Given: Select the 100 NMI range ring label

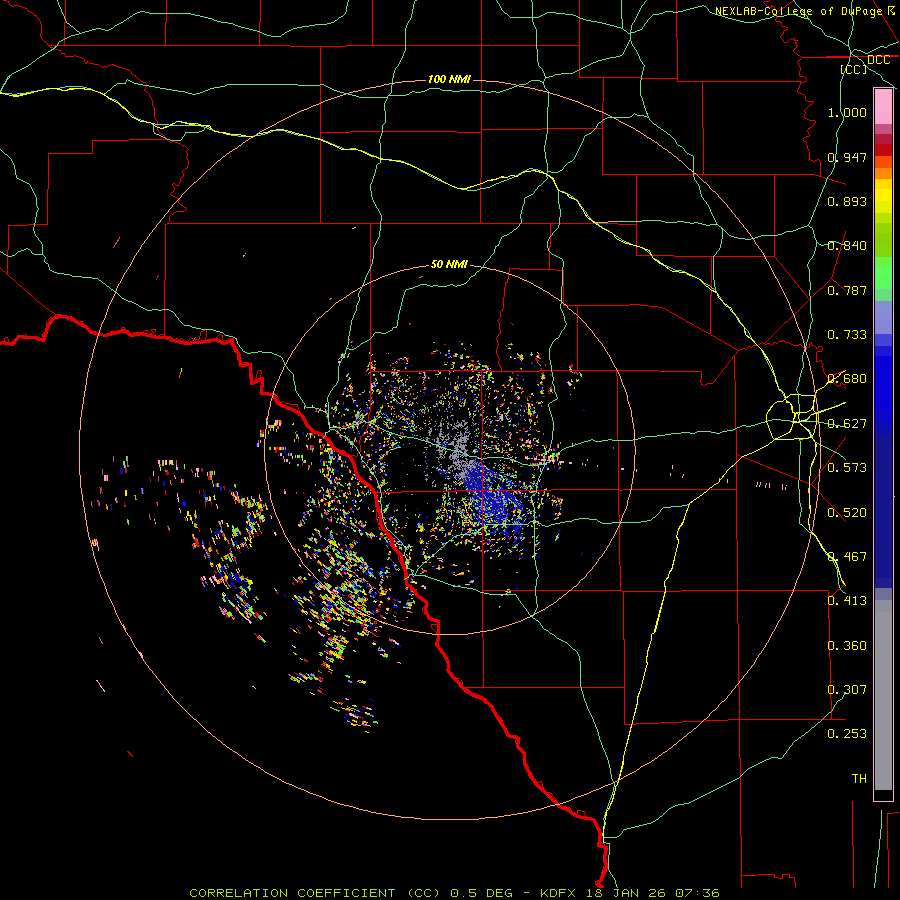Looking at the screenshot, I should click(449, 79).
